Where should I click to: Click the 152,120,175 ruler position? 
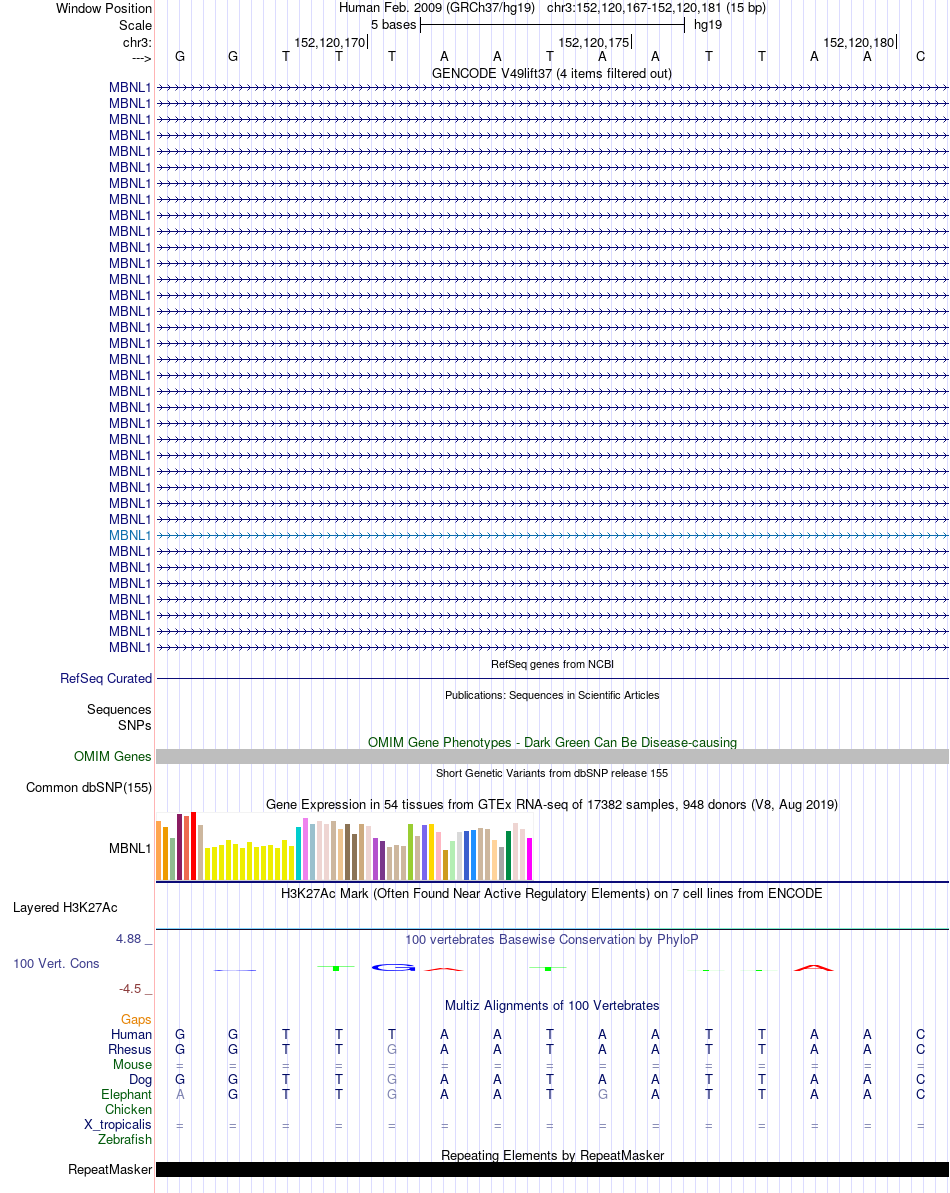point(593,43)
